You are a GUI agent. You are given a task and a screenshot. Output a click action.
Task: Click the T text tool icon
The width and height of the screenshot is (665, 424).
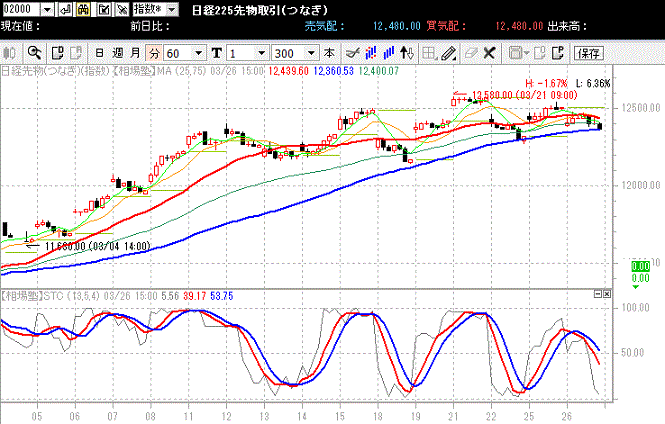click(x=217, y=53)
